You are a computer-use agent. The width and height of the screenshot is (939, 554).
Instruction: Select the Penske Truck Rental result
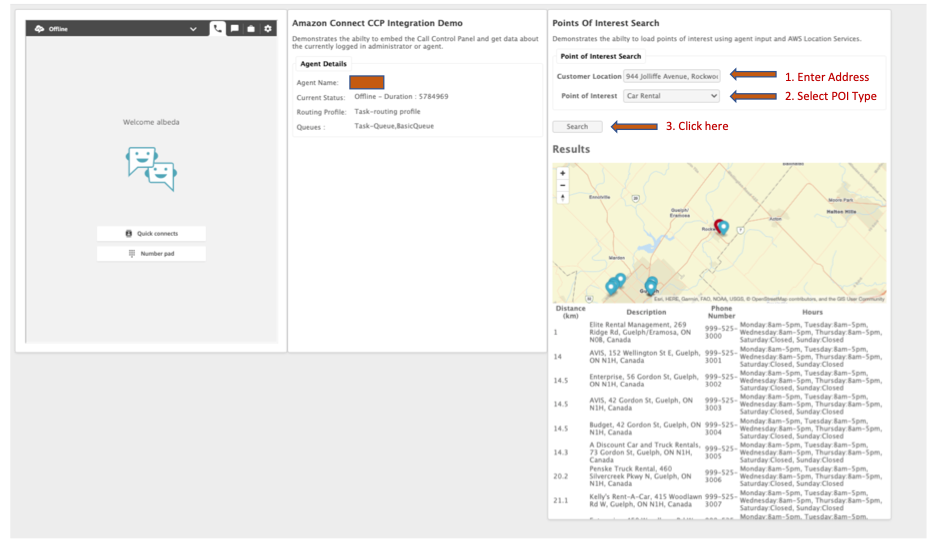point(719,476)
